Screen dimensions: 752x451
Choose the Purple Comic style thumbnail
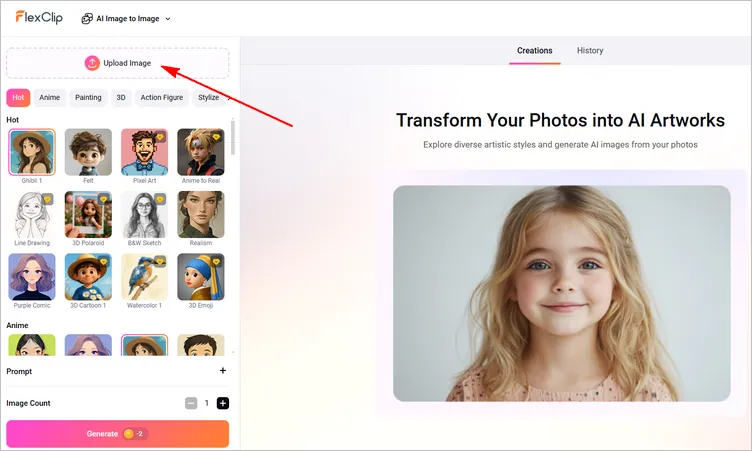pyautogui.click(x=32, y=277)
